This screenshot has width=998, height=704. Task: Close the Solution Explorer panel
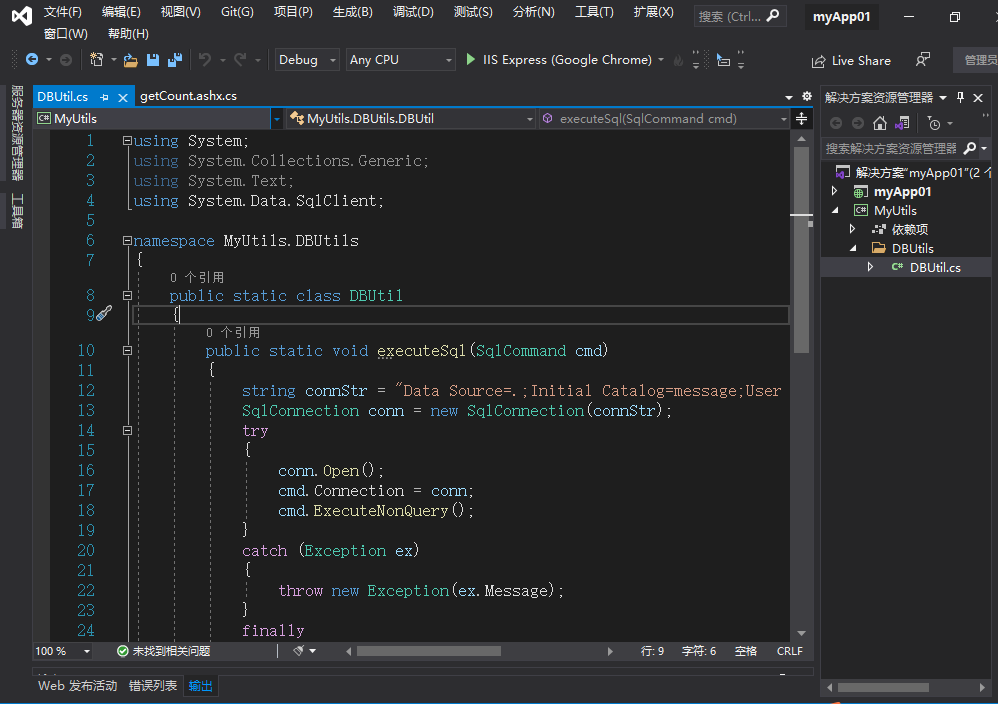978,97
